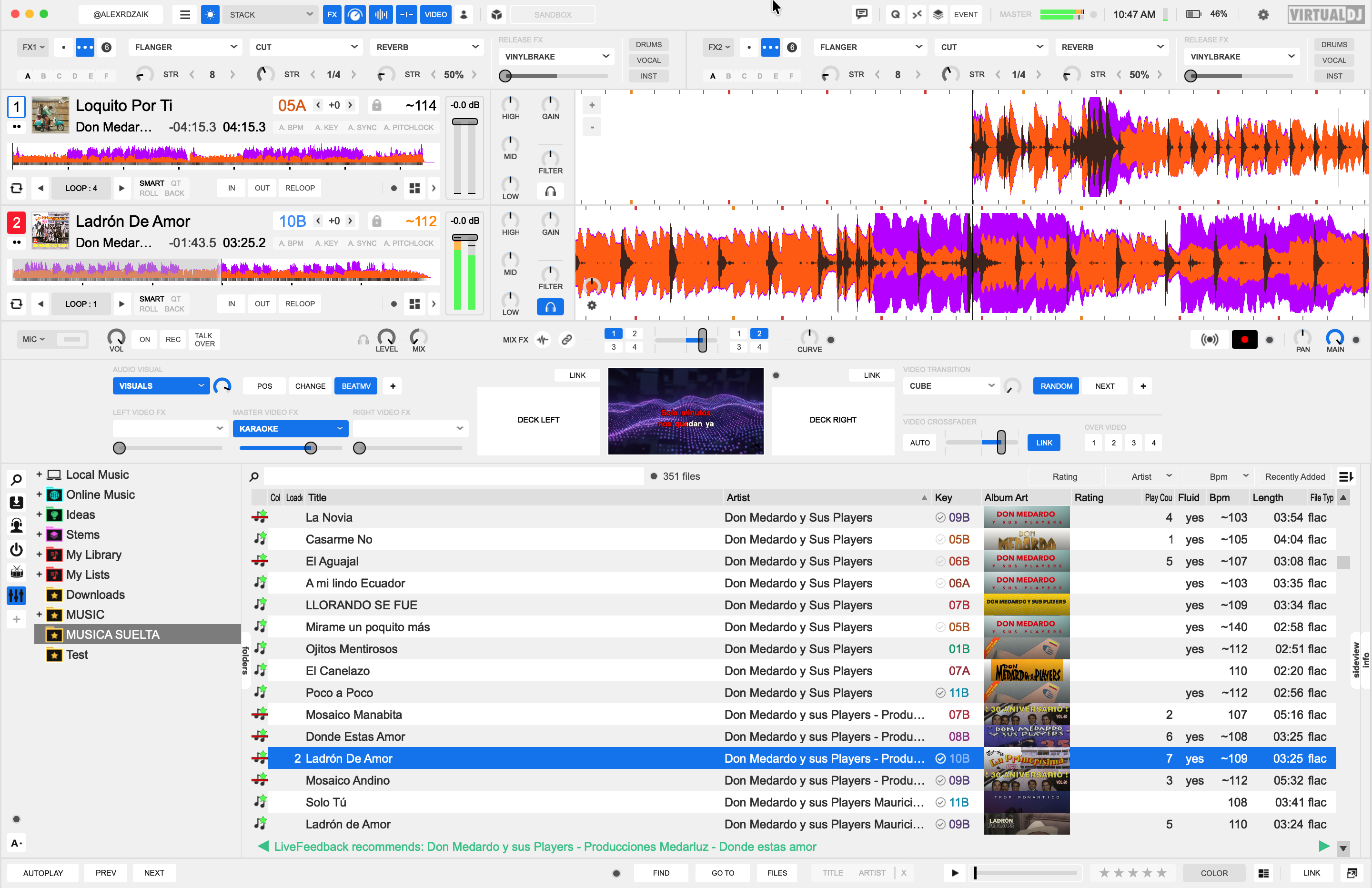Open the VINYLBRAKE release FX dropdown
The height and width of the screenshot is (888, 1372).
coord(556,57)
